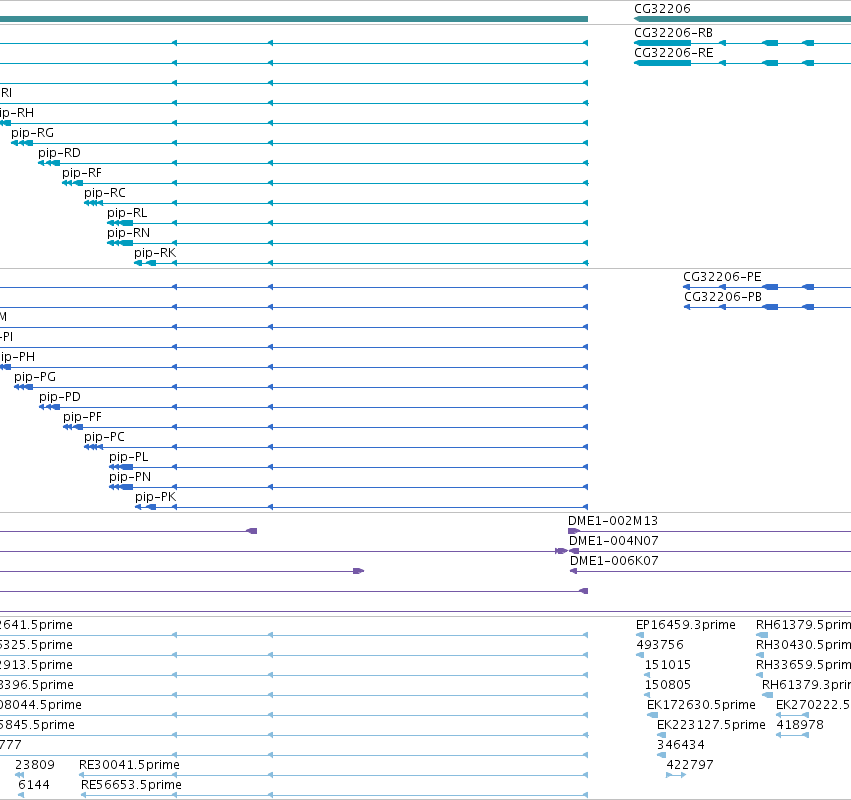Select the 150805 feature label
Viewport: 851px width, 800px height.
pyautogui.click(x=668, y=685)
